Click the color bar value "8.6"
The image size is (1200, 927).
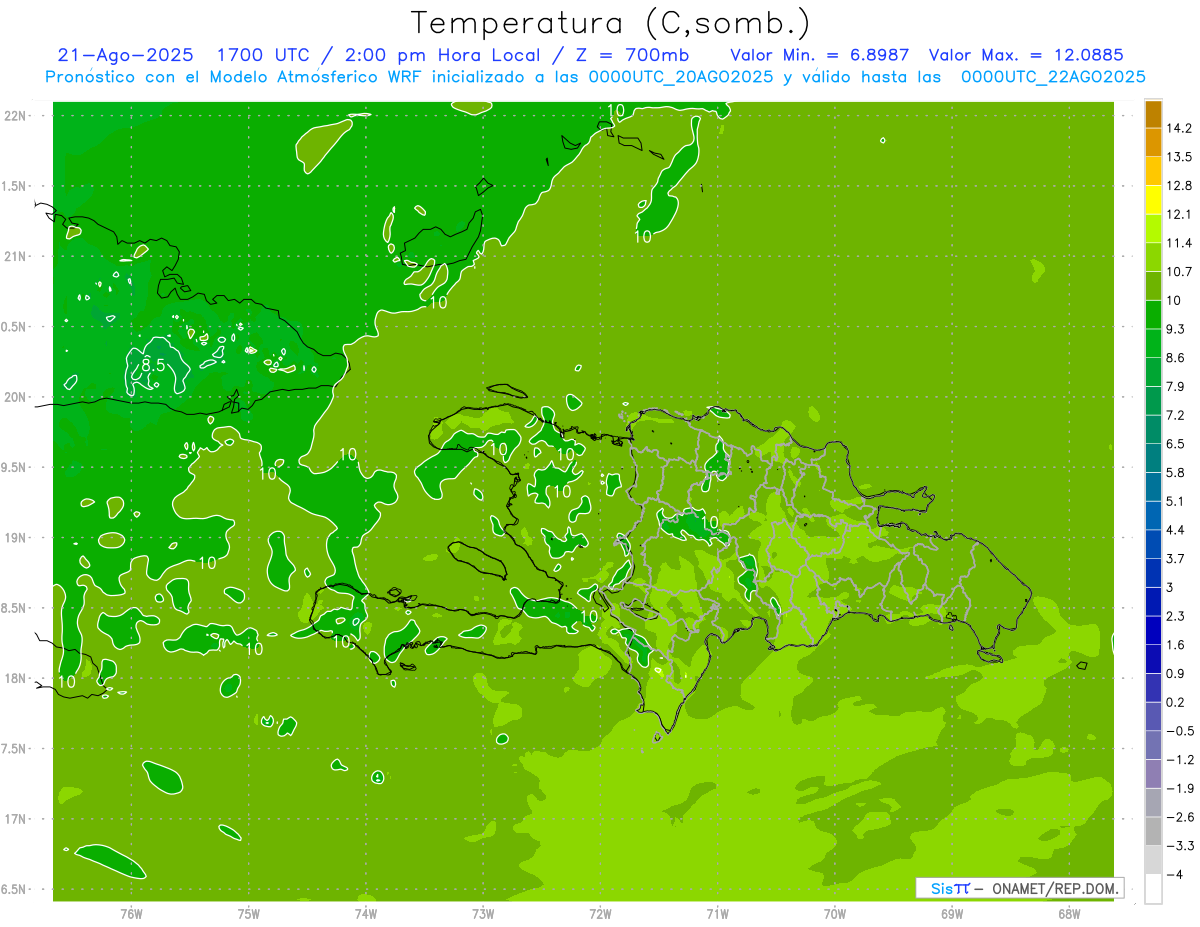pyautogui.click(x=1175, y=358)
